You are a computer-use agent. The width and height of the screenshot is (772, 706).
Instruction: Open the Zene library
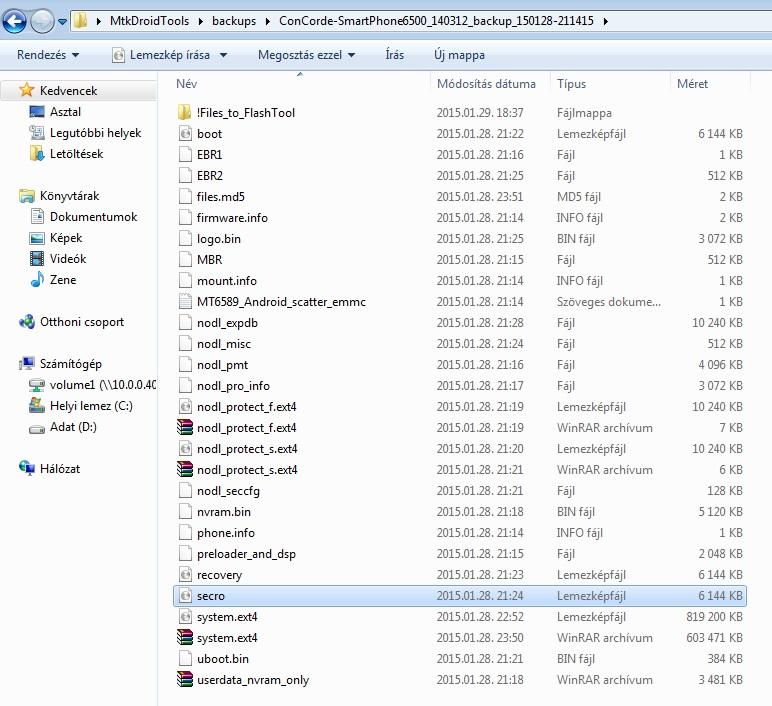coord(63,280)
